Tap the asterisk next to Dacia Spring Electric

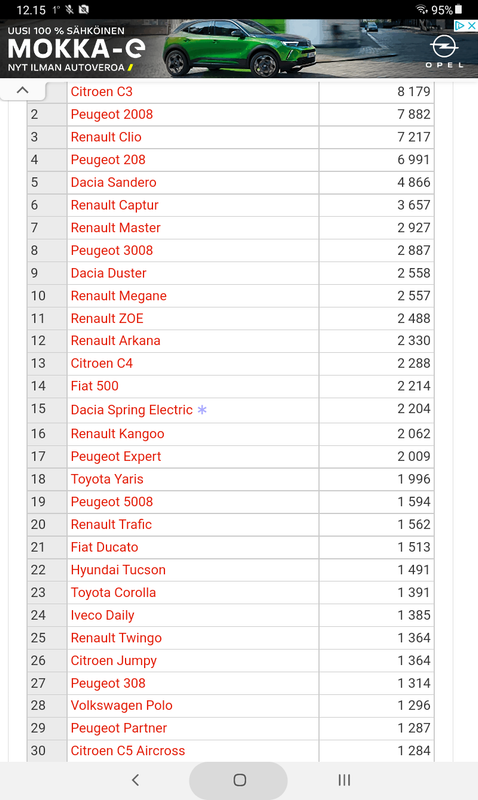click(202, 409)
